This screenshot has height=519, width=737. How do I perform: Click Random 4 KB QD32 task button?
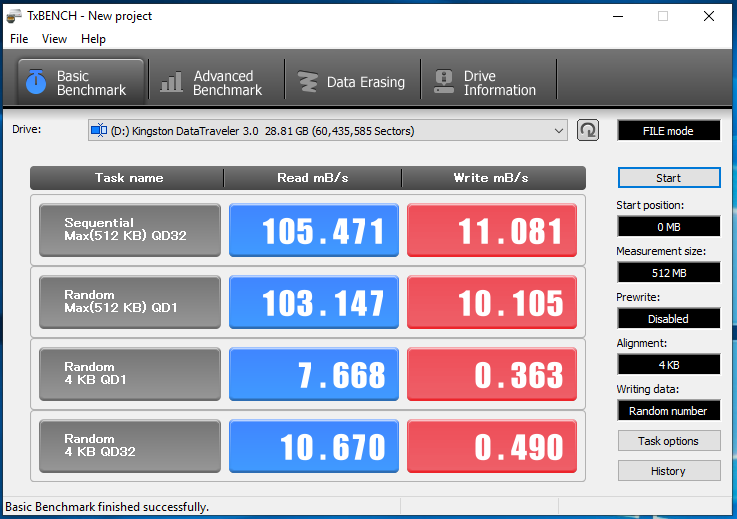[x=130, y=446]
